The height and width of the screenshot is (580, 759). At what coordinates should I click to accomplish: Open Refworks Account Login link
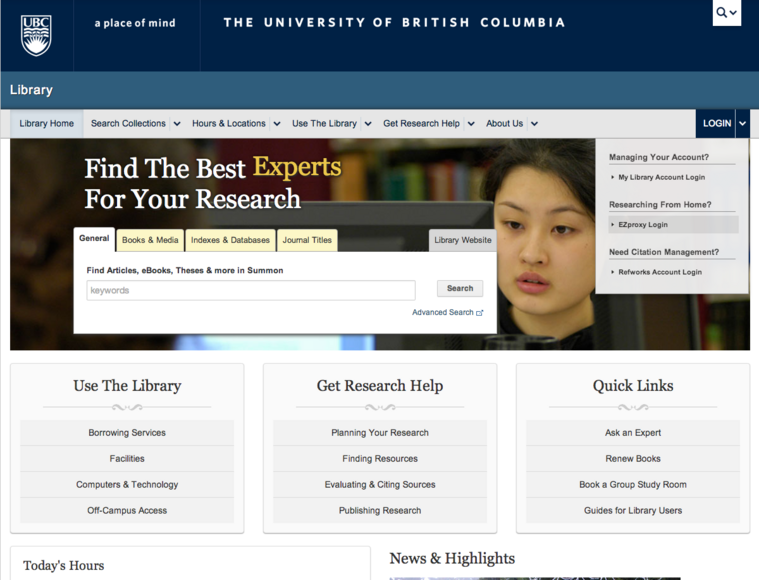click(x=660, y=272)
